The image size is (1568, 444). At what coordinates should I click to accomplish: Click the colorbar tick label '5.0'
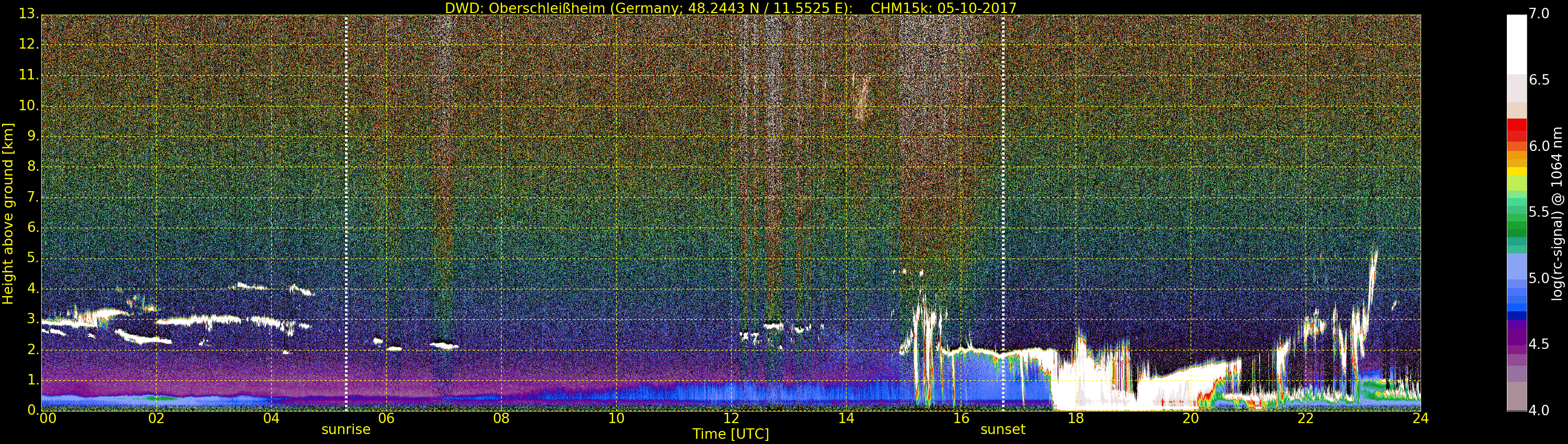(1539, 278)
